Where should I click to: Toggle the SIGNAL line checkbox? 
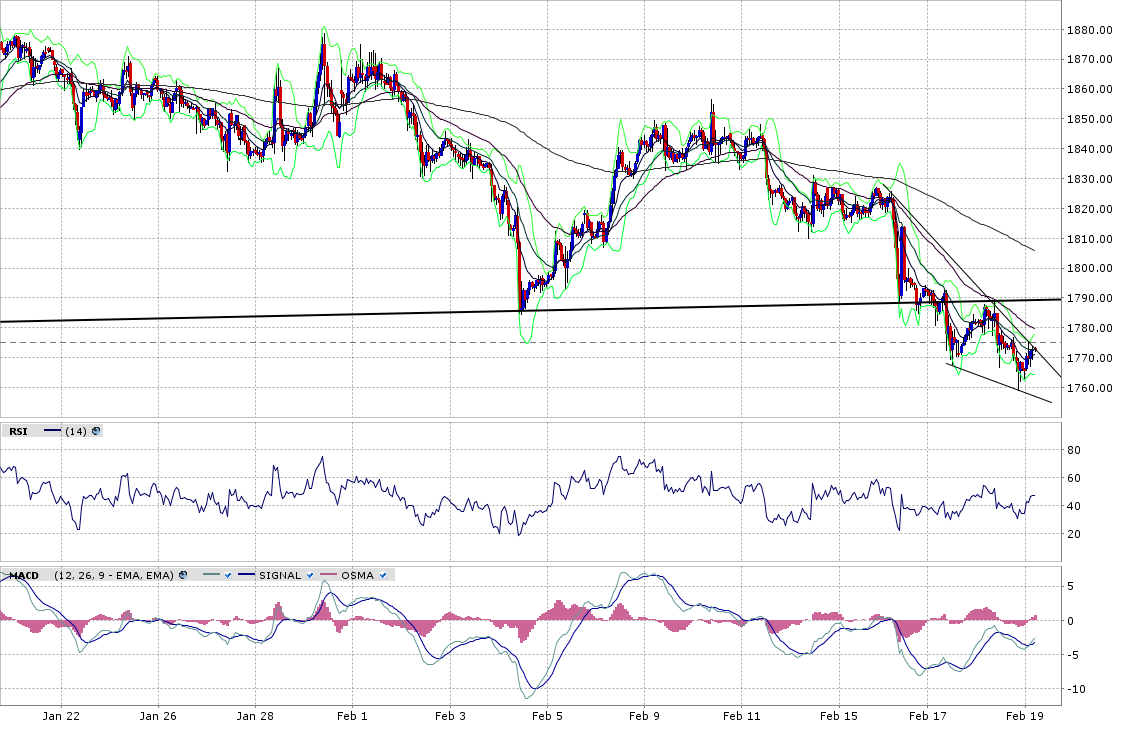click(310, 575)
